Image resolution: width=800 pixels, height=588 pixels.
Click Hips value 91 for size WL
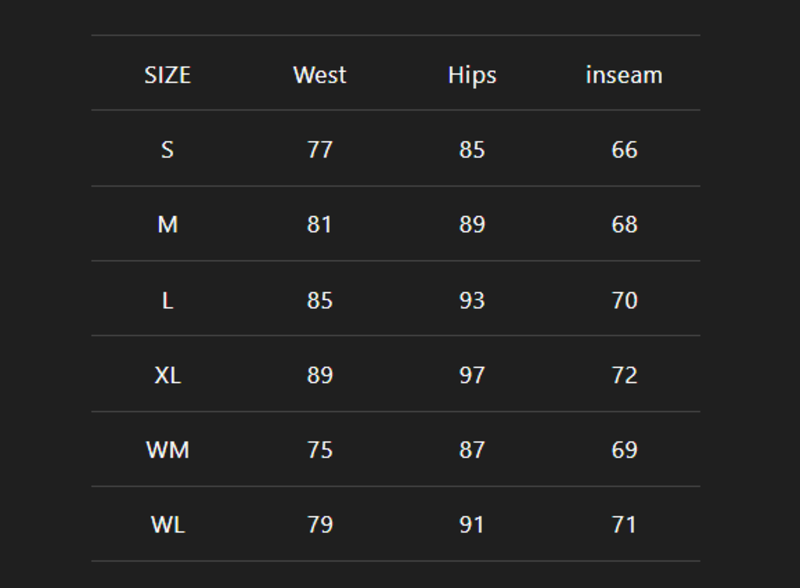[x=472, y=525]
